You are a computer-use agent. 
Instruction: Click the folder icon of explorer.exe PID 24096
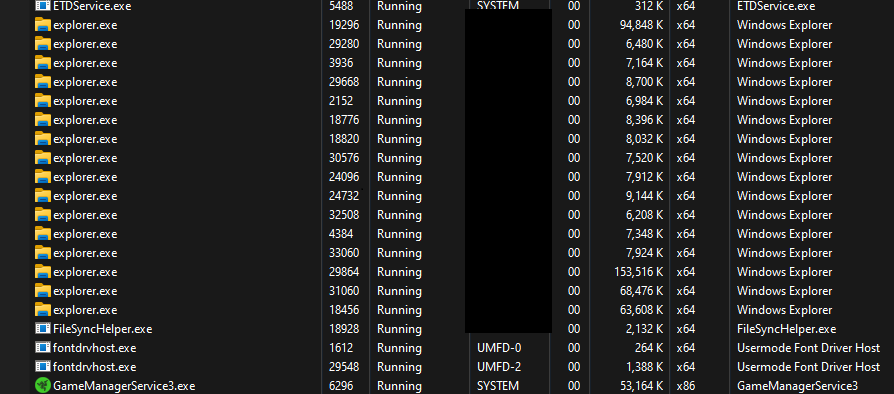pos(43,177)
